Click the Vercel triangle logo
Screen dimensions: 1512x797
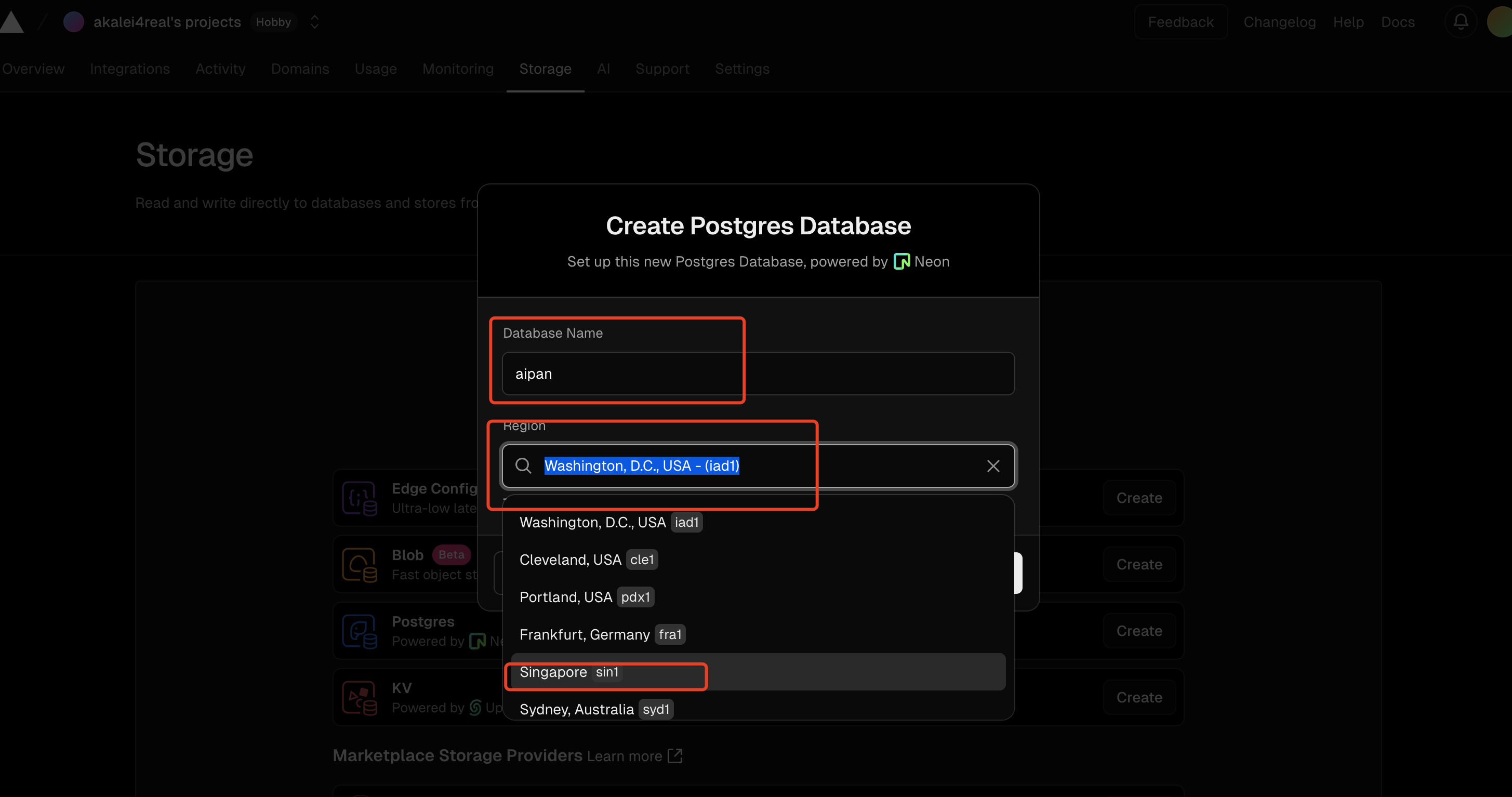pos(11,22)
